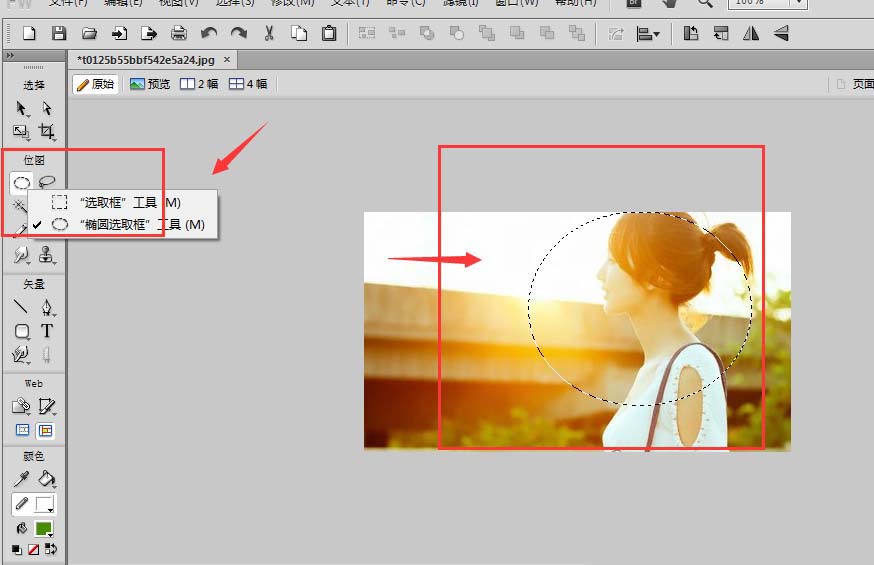This screenshot has height=565, width=874.
Task: Select the Lasso tool
Action: click(x=47, y=182)
